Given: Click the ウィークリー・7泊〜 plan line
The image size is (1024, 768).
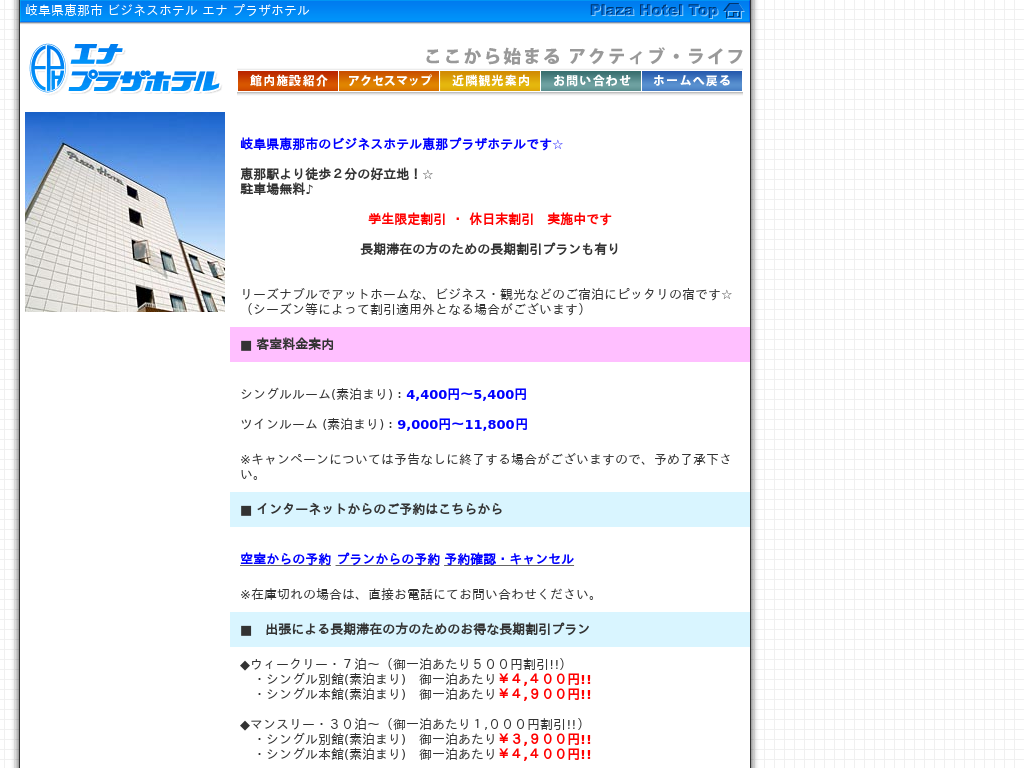Looking at the screenshot, I should click(402, 665).
